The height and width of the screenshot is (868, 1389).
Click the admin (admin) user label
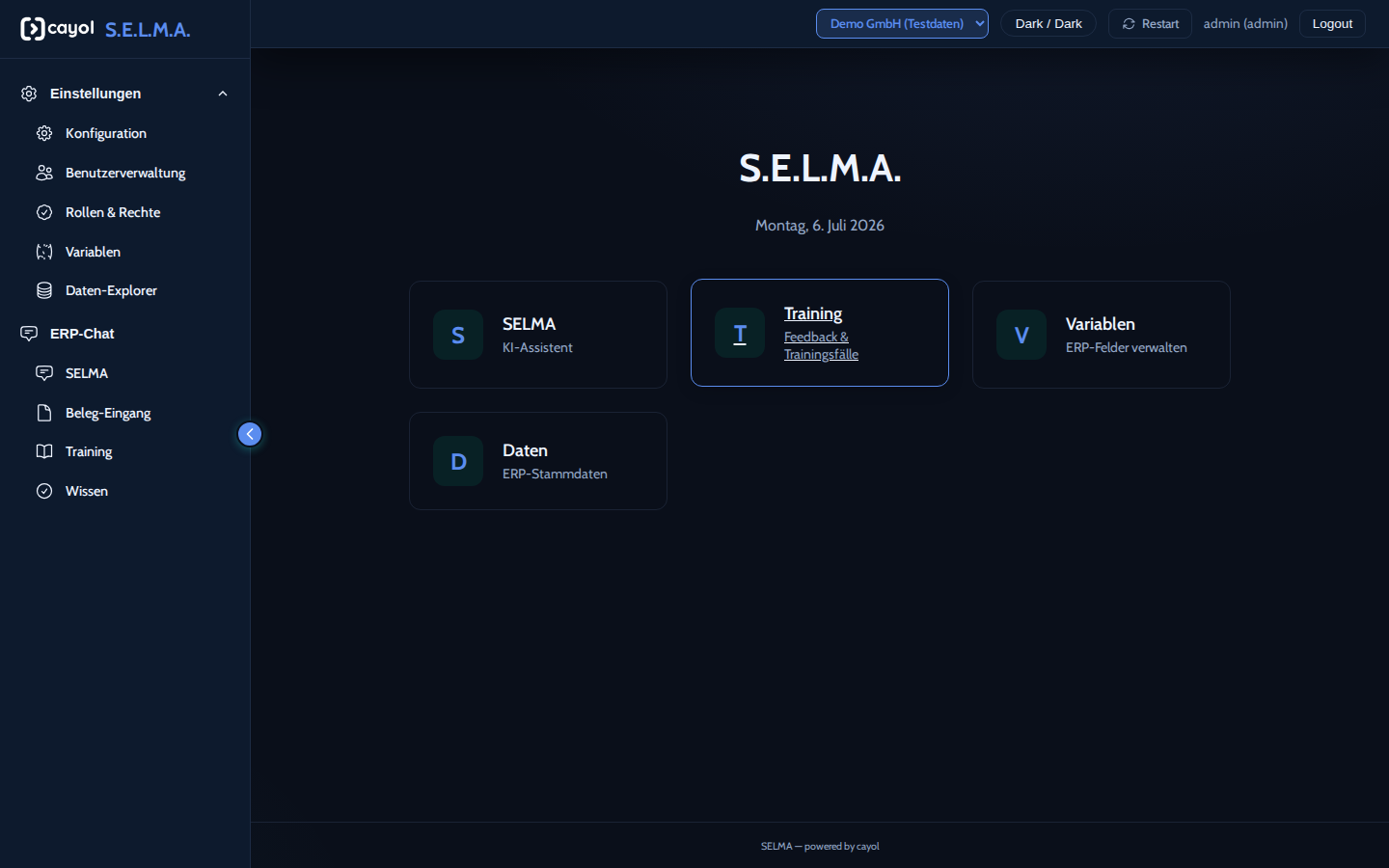point(1245,24)
